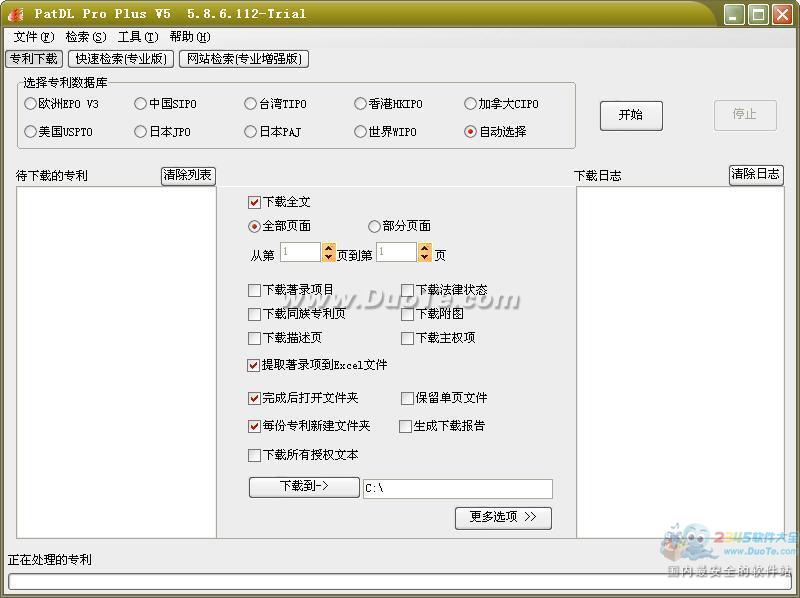The image size is (800, 598).
Task: Enable the 下载同族专利页 checkbox
Action: [x=254, y=314]
